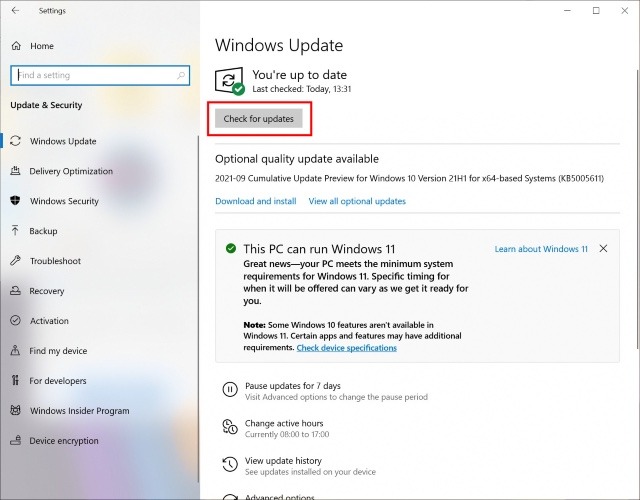This screenshot has width=640, height=500.
Task: Click the Windows Security shield icon
Action: [x=15, y=201]
